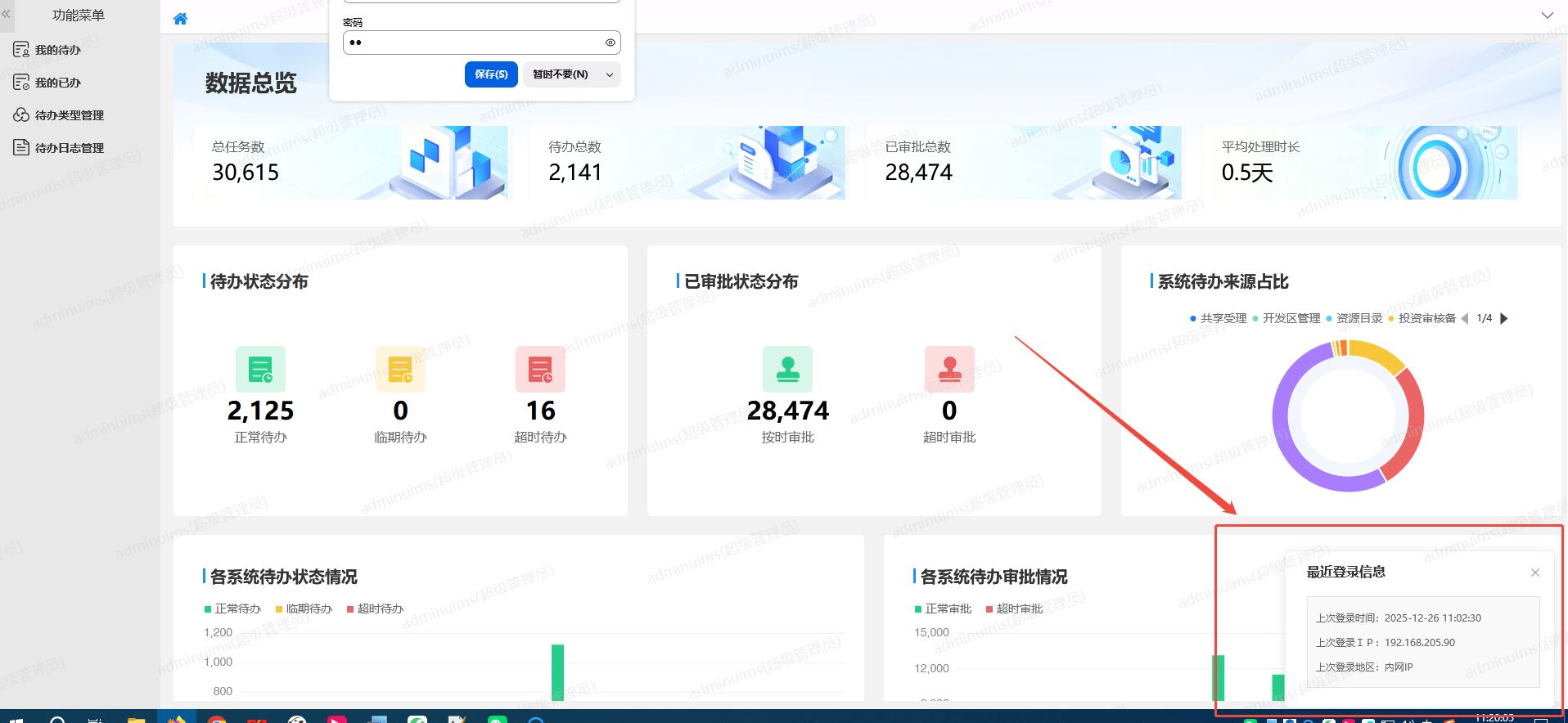Open 我的待办 menu item
The height and width of the screenshot is (723, 1568).
pyautogui.click(x=57, y=50)
